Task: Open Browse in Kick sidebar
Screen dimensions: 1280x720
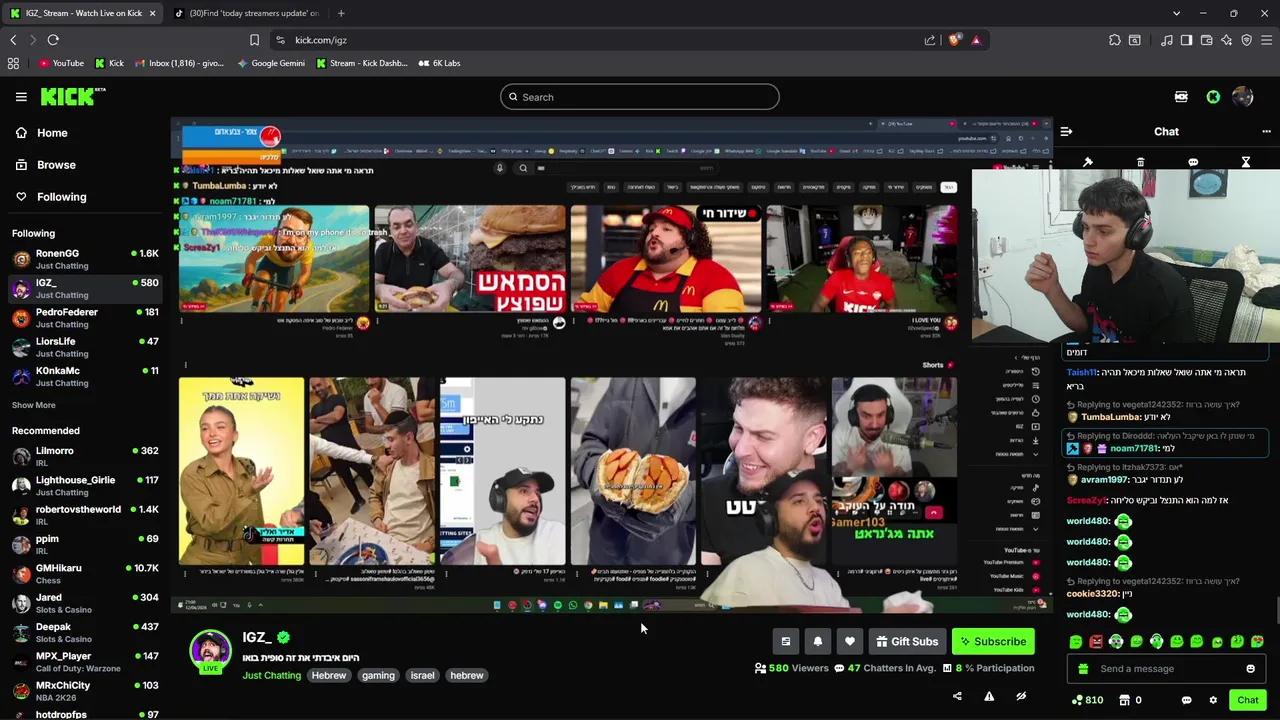Action: click(x=45, y=165)
